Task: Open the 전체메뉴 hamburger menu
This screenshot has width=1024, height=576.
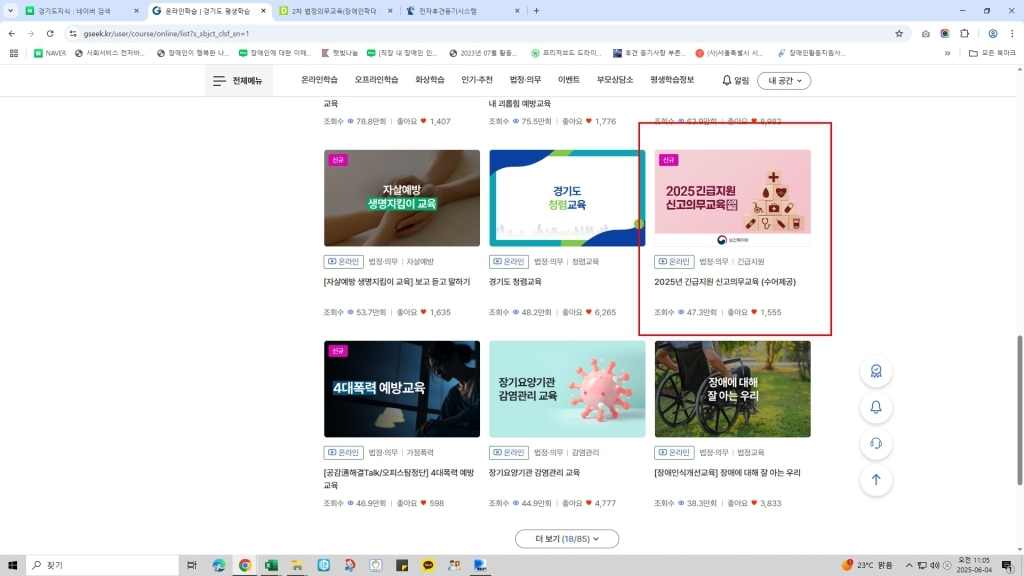Action: coord(238,80)
